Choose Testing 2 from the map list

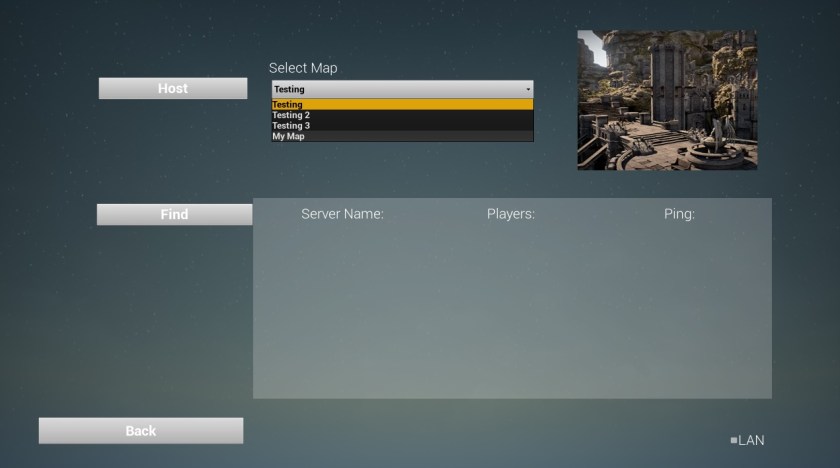tap(401, 115)
